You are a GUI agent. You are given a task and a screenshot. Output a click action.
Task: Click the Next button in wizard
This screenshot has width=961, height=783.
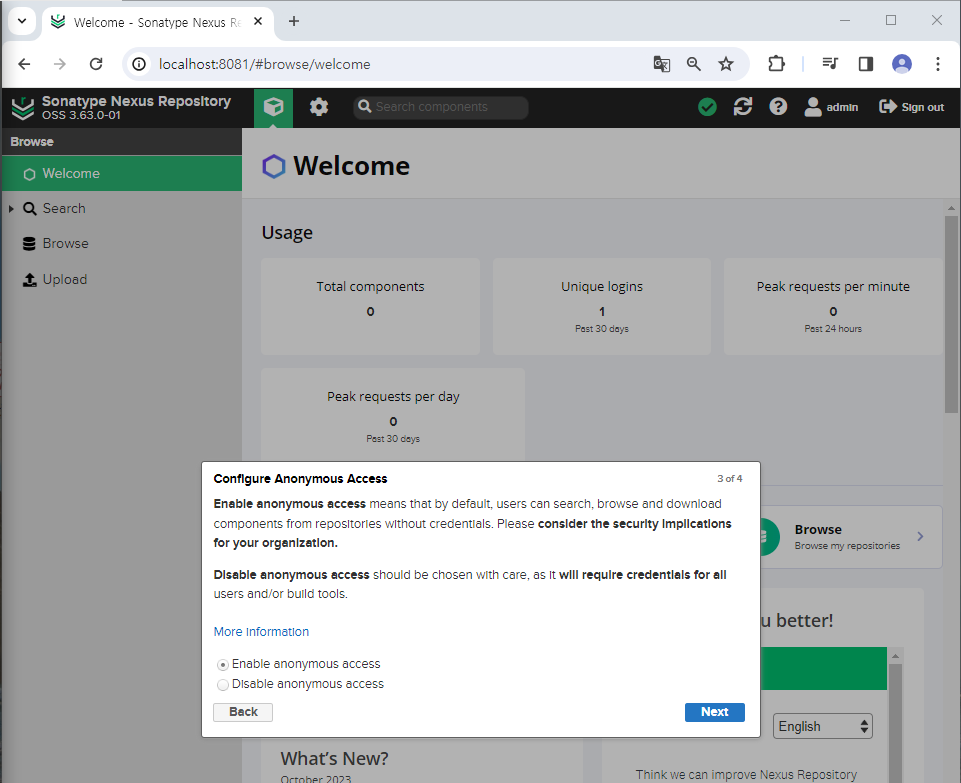tap(715, 712)
